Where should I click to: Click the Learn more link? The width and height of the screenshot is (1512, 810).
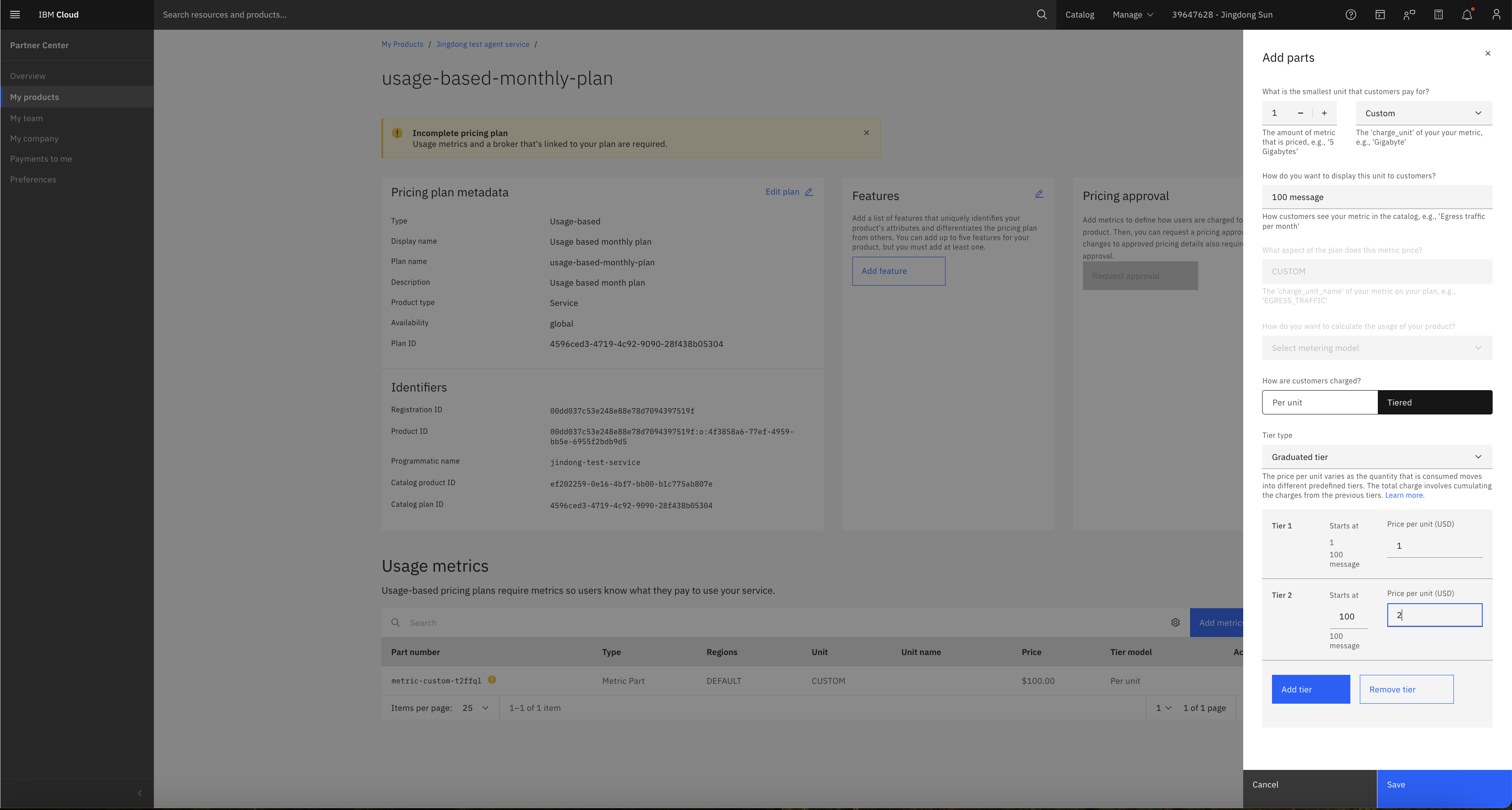pos(1404,495)
